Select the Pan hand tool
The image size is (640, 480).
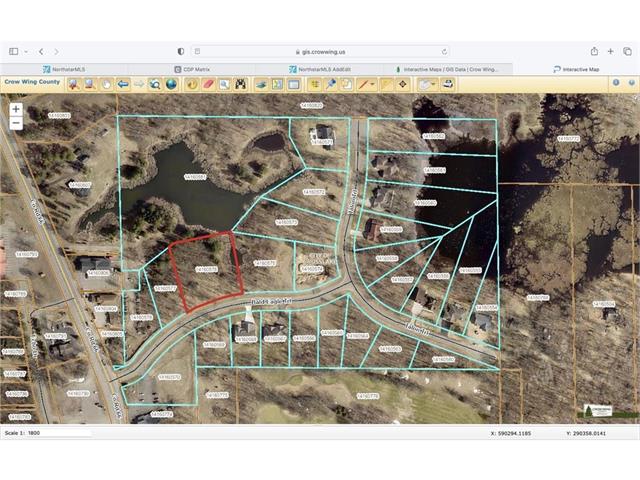point(106,84)
